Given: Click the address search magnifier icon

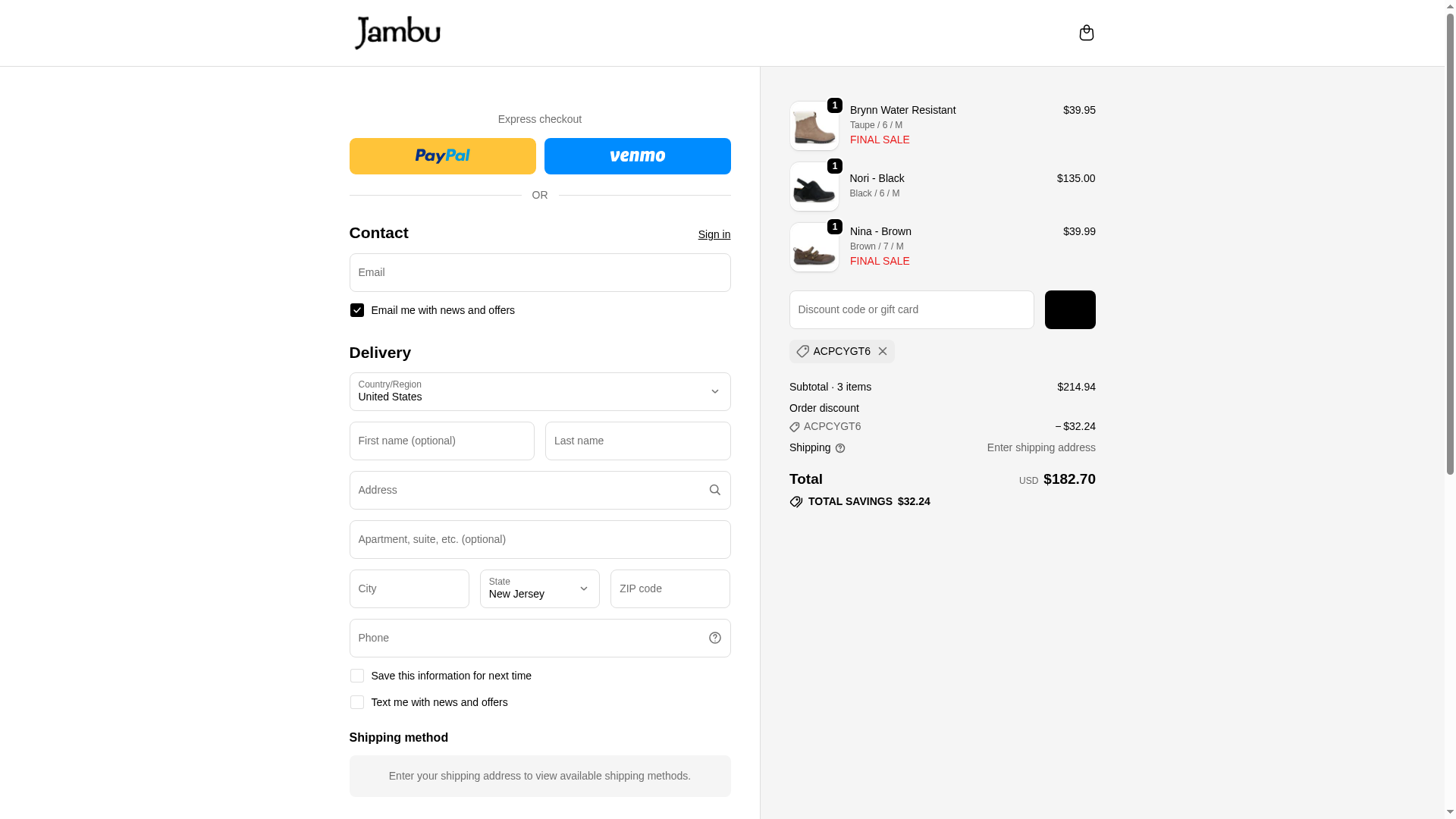Looking at the screenshot, I should (x=714, y=490).
